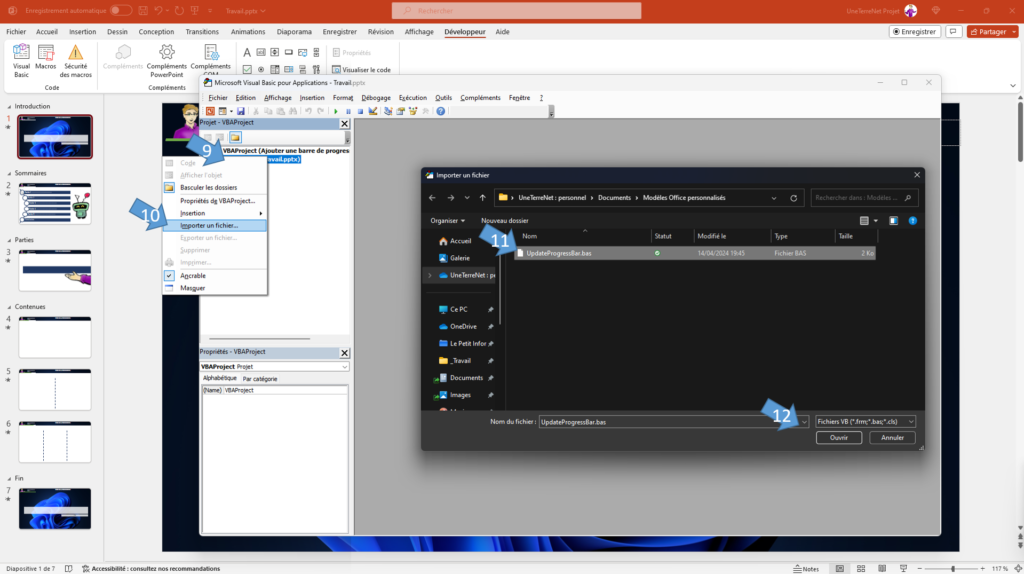This screenshot has height=574, width=1024.
Task: Open the Visual Basic editor from ribbon
Action: (21, 61)
